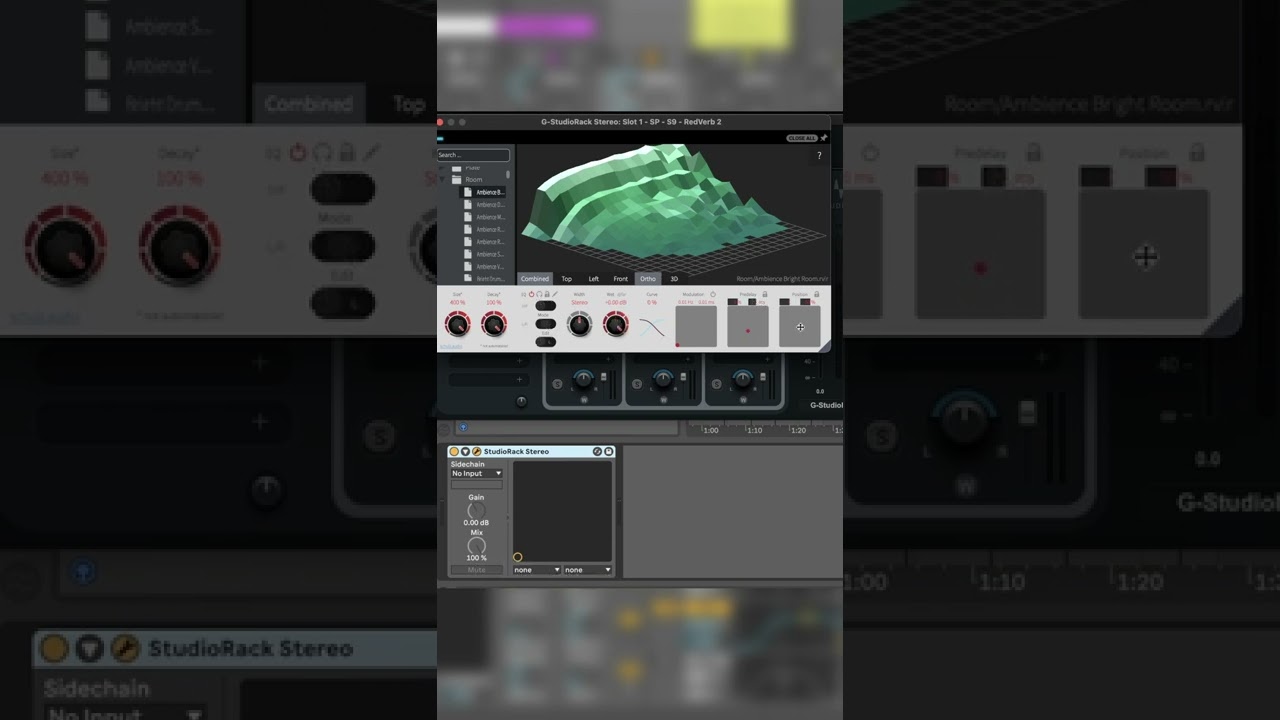1280x720 pixels.
Task: Switch to the Front view tab
Action: pyautogui.click(x=620, y=279)
